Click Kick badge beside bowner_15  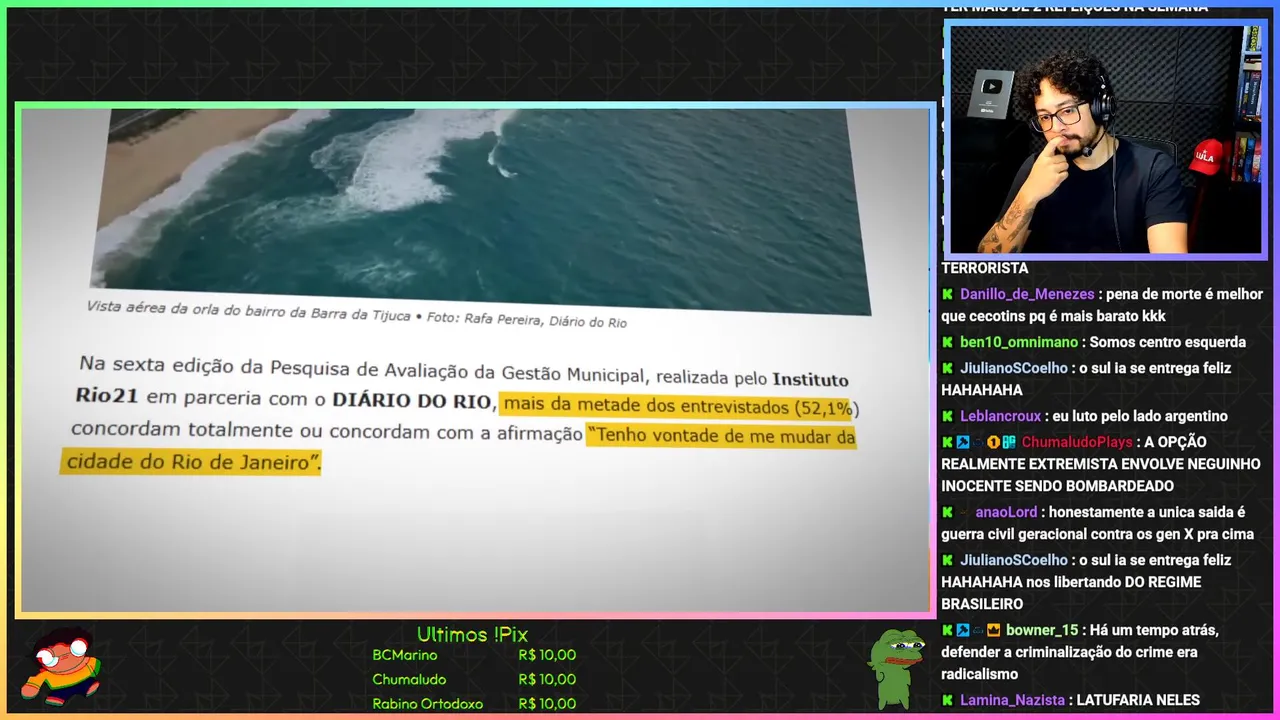coord(947,630)
